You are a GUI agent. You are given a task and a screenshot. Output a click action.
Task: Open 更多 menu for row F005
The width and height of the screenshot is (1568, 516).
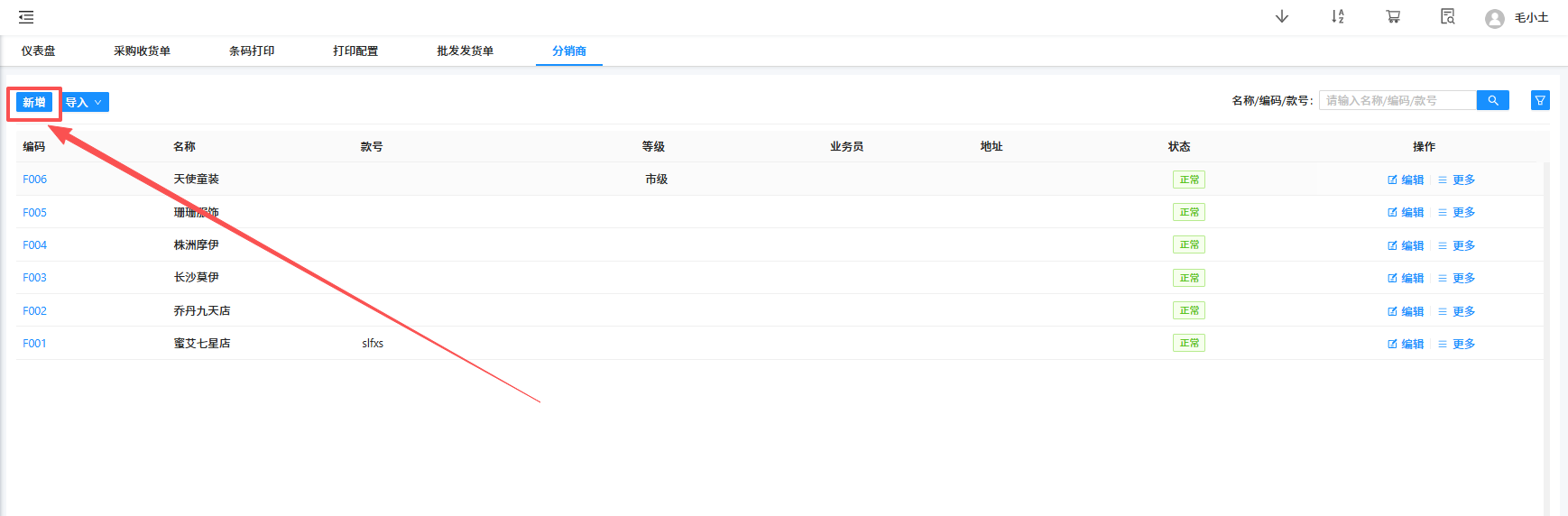(1457, 212)
